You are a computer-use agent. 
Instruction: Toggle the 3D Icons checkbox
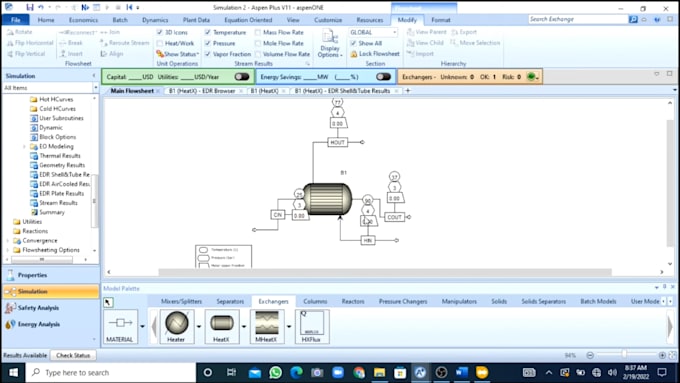(160, 33)
